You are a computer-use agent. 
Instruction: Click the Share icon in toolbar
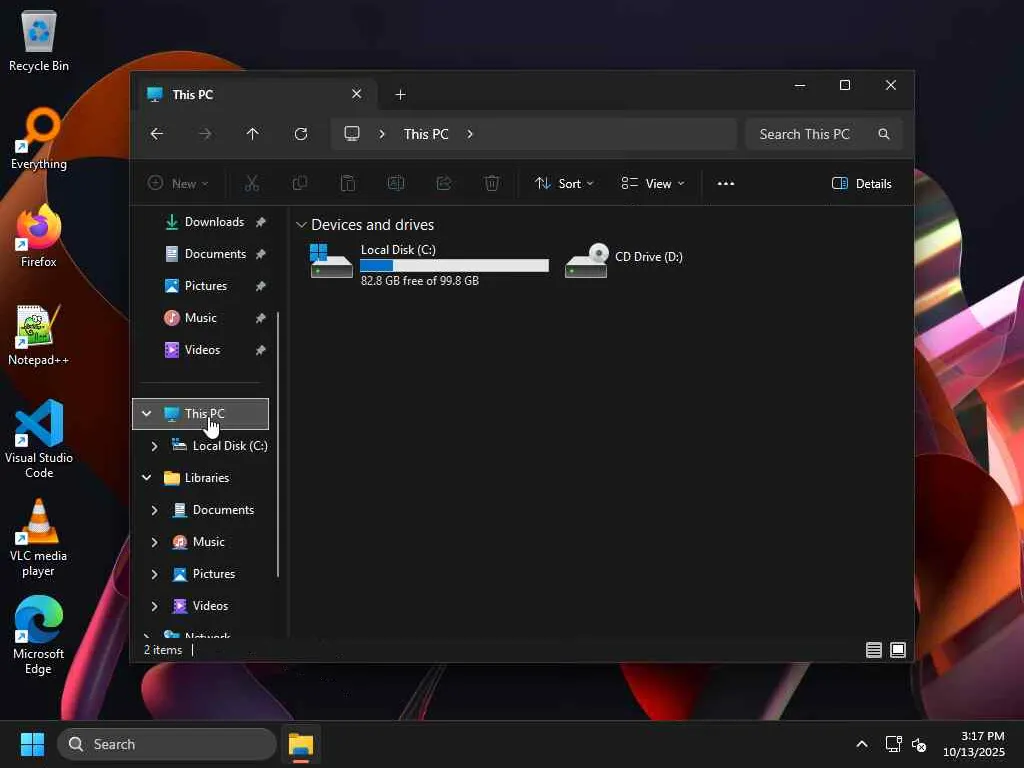tap(444, 184)
